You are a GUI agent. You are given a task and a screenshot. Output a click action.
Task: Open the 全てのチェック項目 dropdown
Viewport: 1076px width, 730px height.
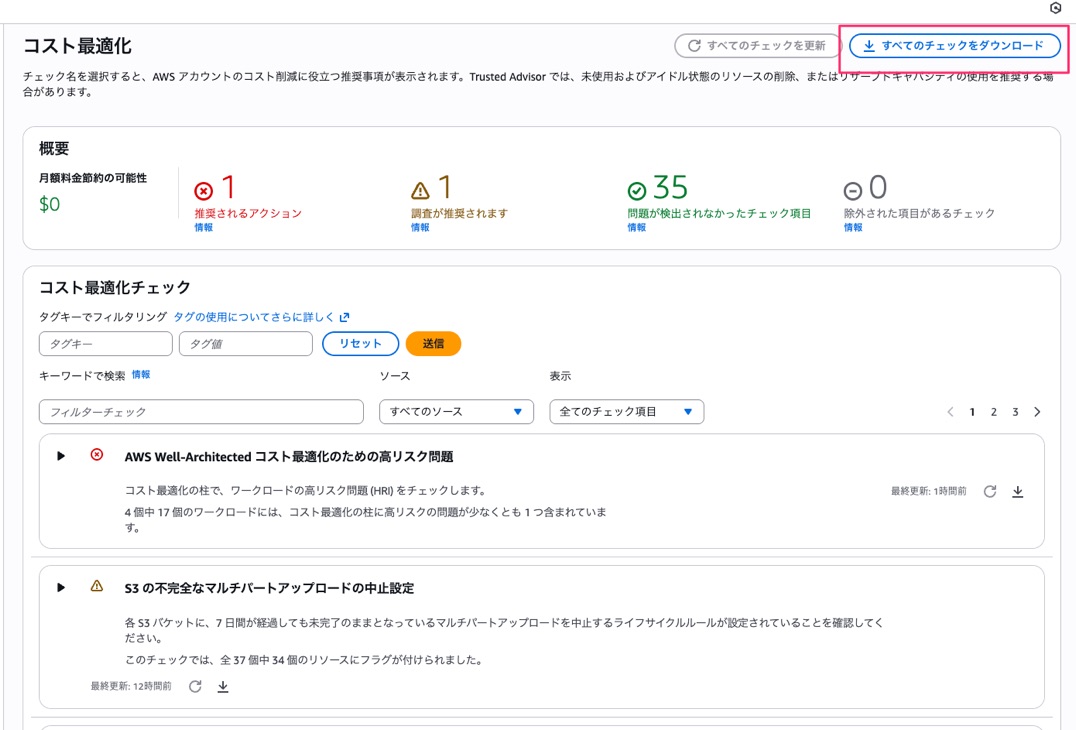click(x=626, y=411)
